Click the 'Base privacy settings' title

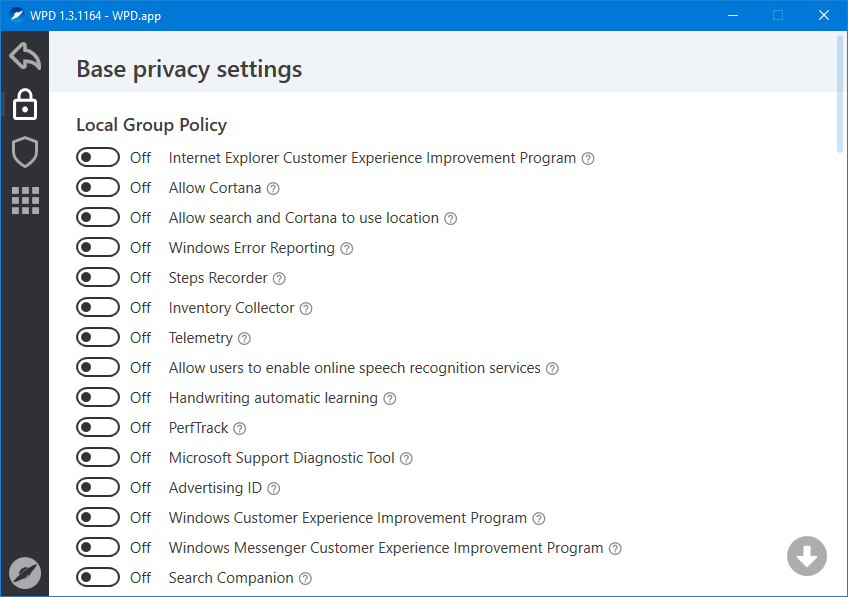click(x=189, y=70)
